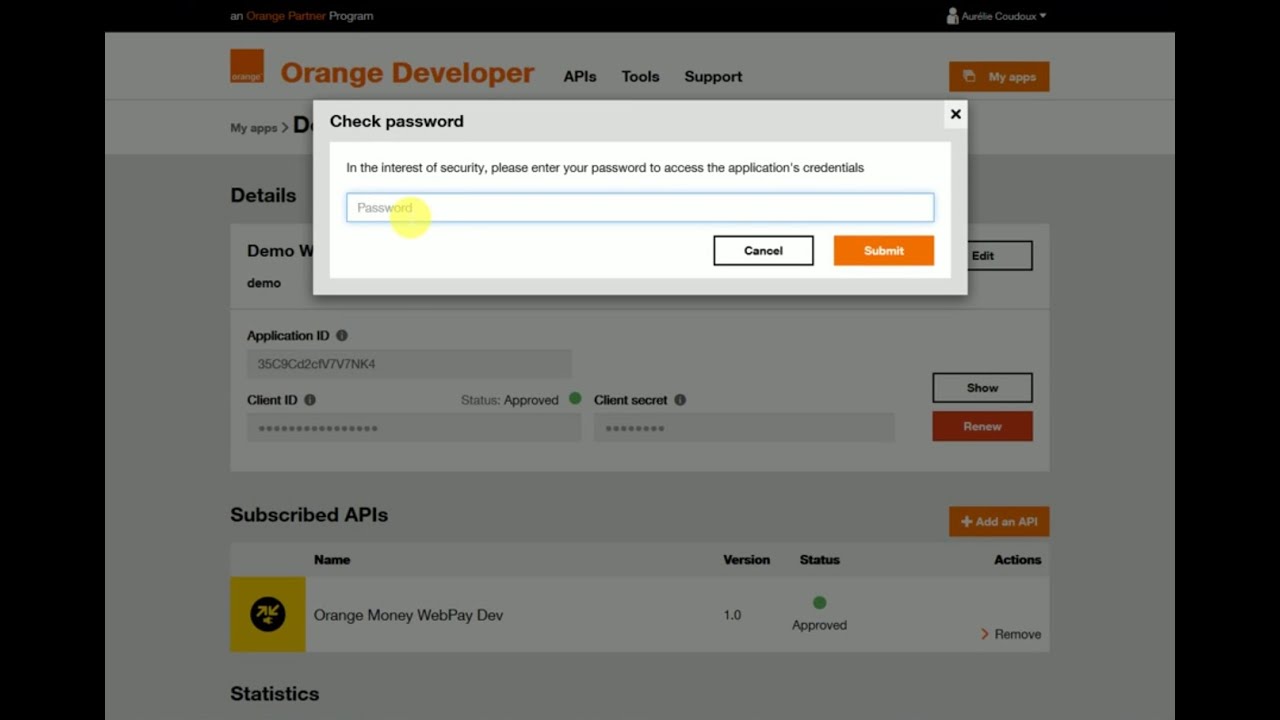Open the Support menu
The image size is (1280, 720).
click(x=713, y=77)
